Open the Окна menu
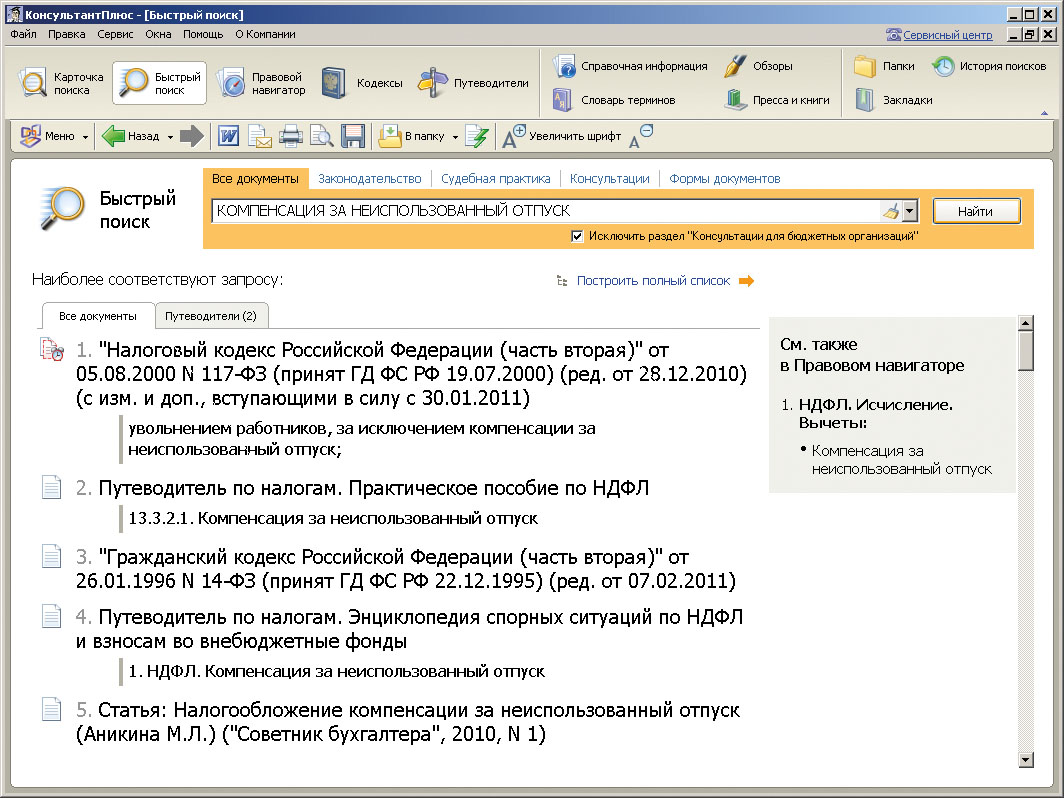 click(x=158, y=34)
